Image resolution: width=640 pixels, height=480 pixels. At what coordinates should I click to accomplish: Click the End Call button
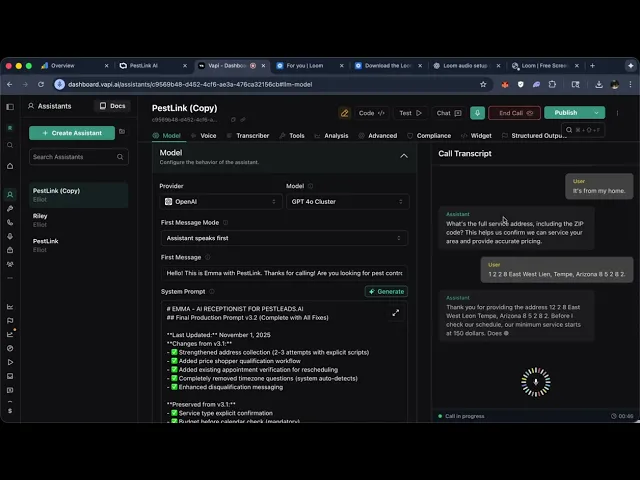(514, 113)
